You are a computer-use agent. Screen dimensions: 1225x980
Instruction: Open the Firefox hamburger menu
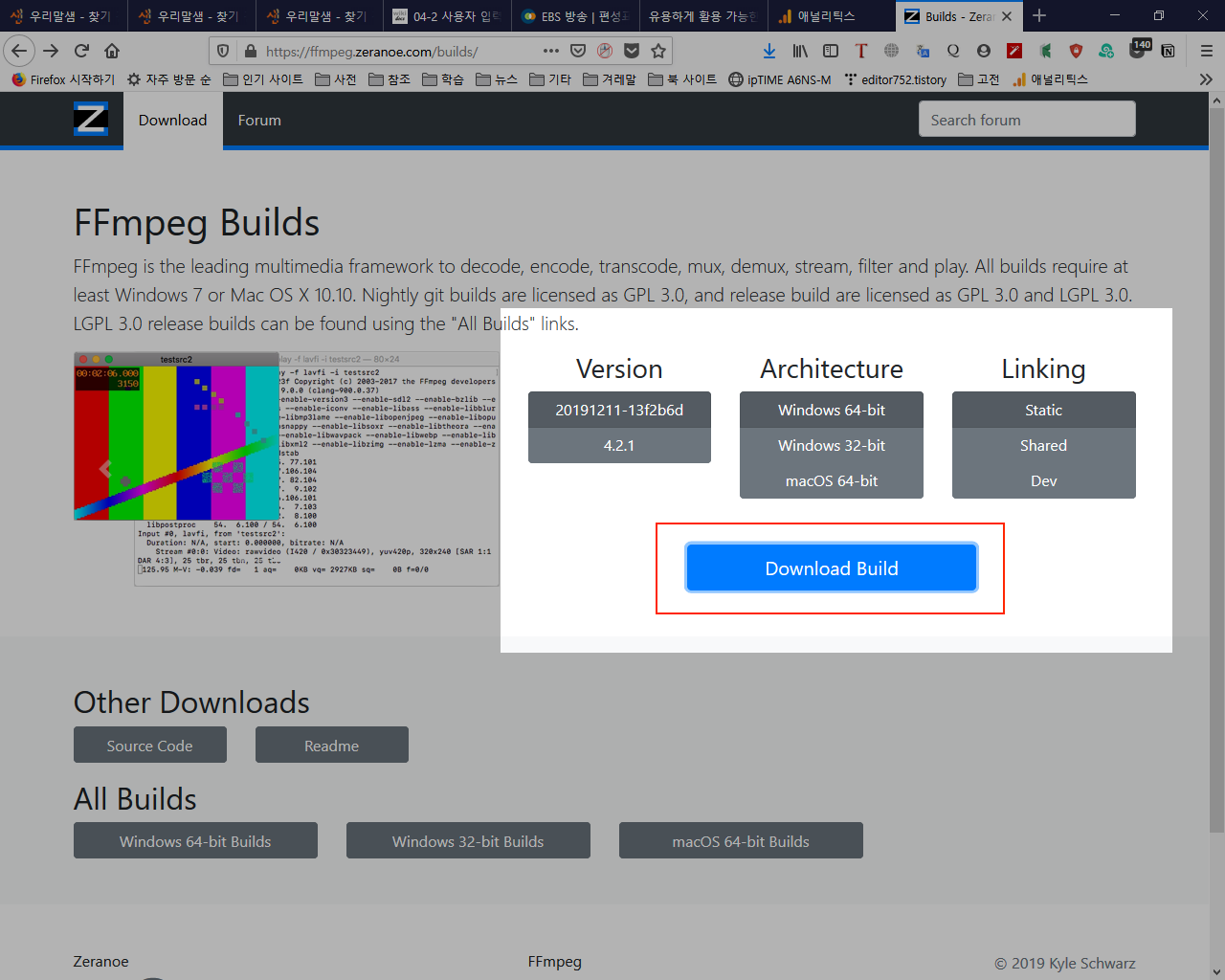pyautogui.click(x=1206, y=51)
